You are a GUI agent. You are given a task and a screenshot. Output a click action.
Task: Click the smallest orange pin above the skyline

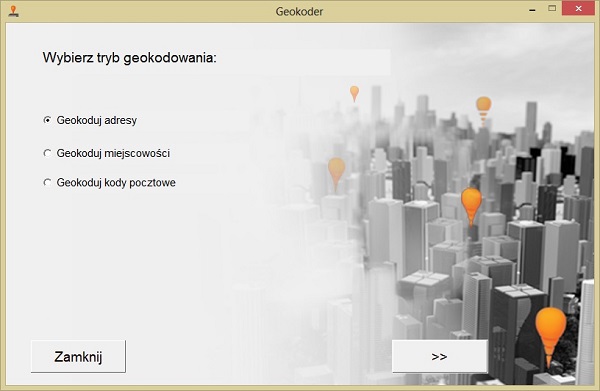point(354,94)
